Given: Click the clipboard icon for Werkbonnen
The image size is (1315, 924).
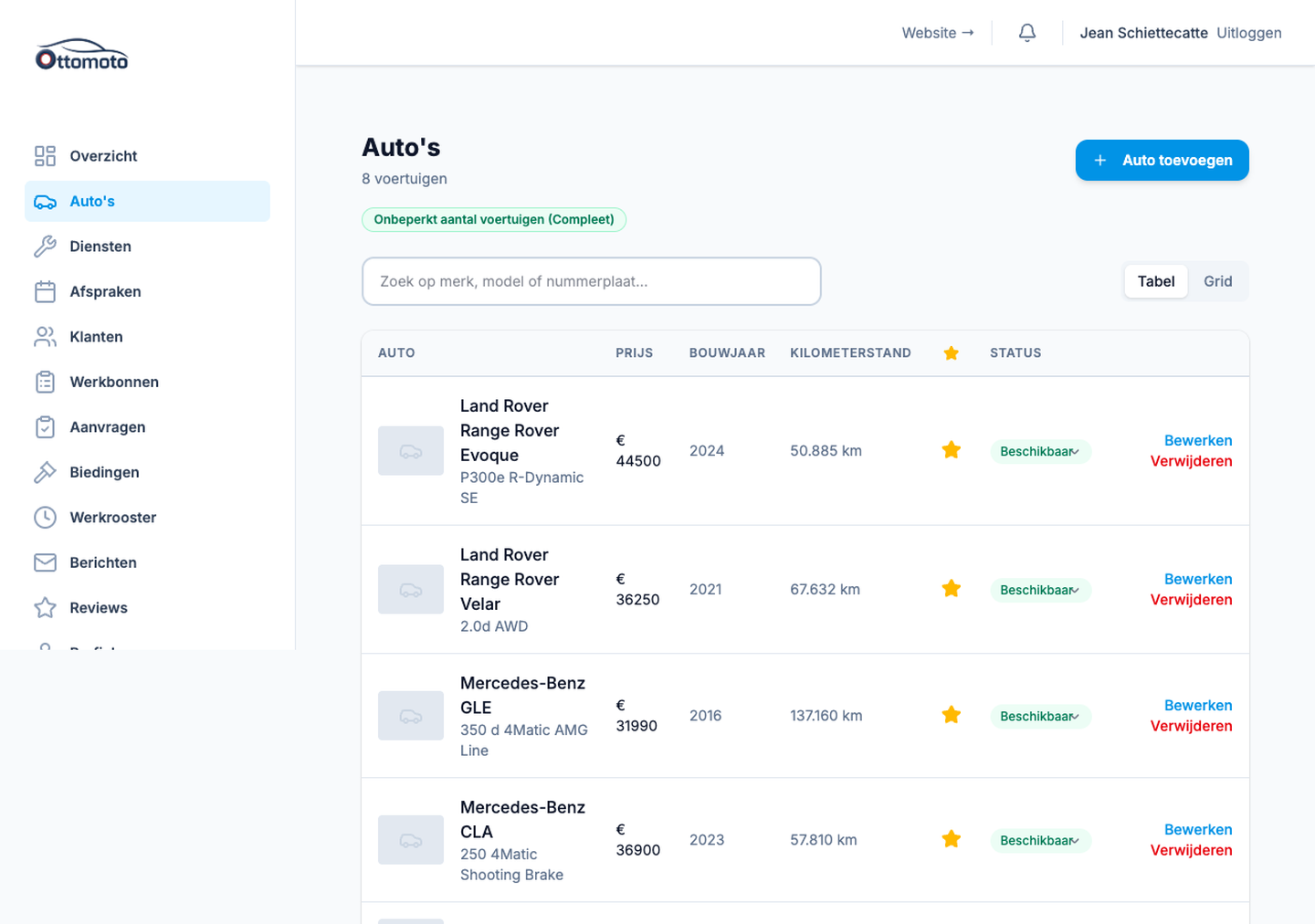Looking at the screenshot, I should [x=45, y=383].
